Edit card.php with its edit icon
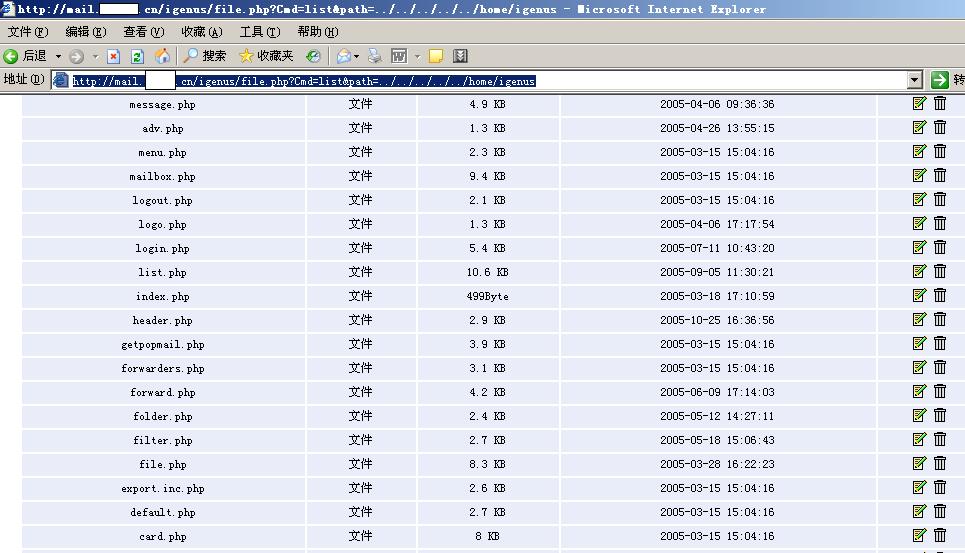 [x=919, y=535]
